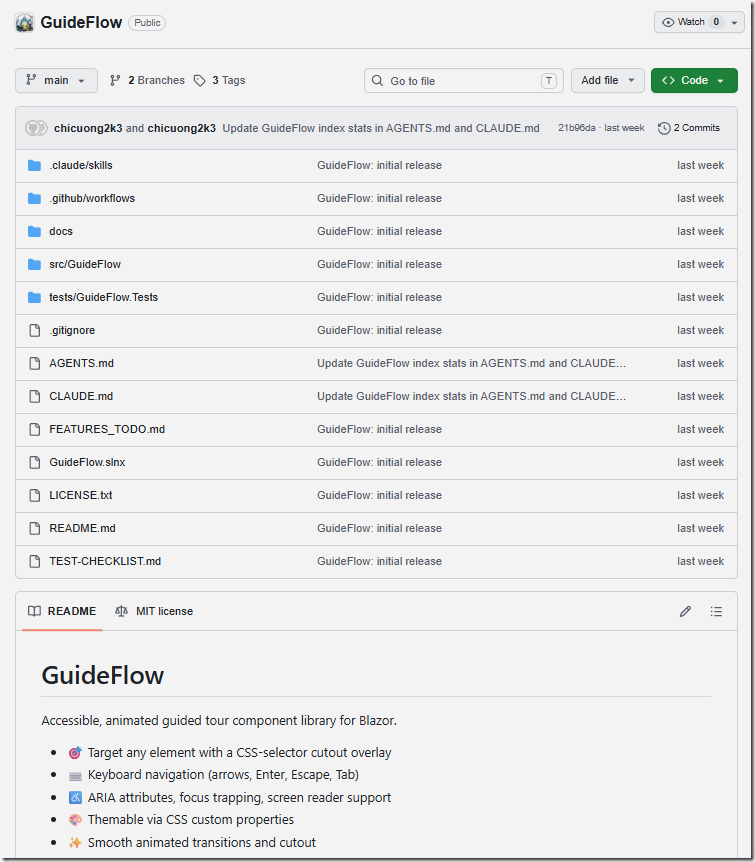Open docs row 'GuideFlow: initial release' commit
Image resolution: width=755 pixels, height=862 pixels.
click(x=379, y=231)
